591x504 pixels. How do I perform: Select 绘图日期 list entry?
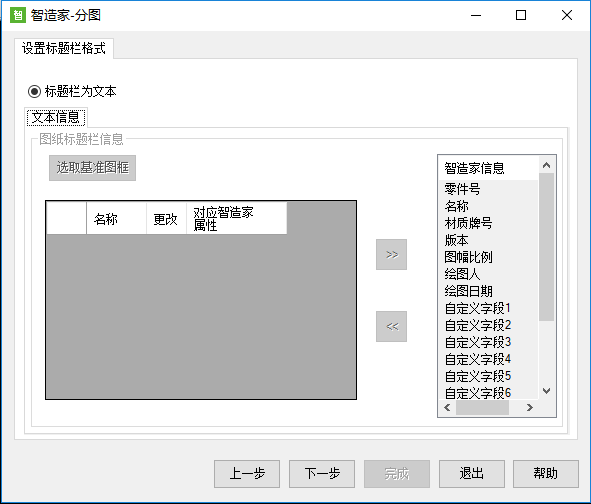coord(488,291)
